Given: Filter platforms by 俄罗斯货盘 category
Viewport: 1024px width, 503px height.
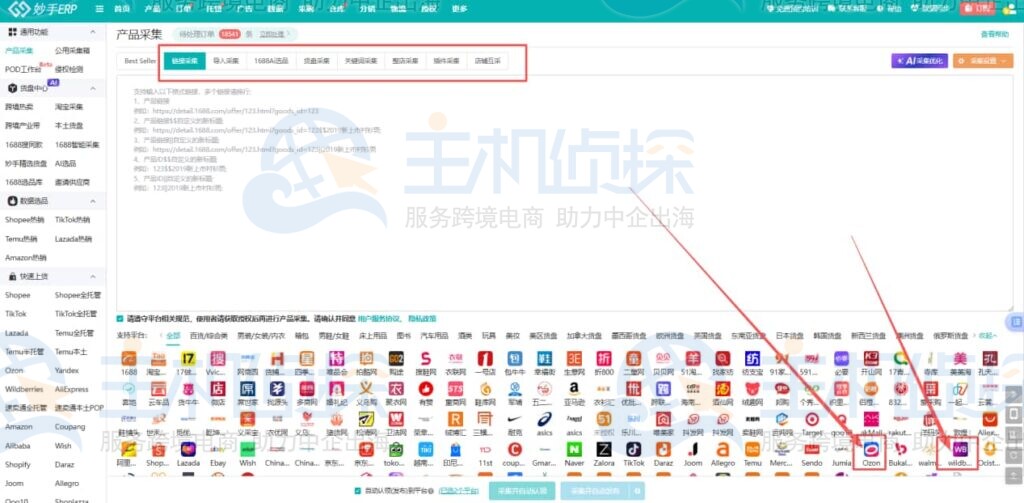Looking at the screenshot, I should pyautogui.click(x=950, y=336).
